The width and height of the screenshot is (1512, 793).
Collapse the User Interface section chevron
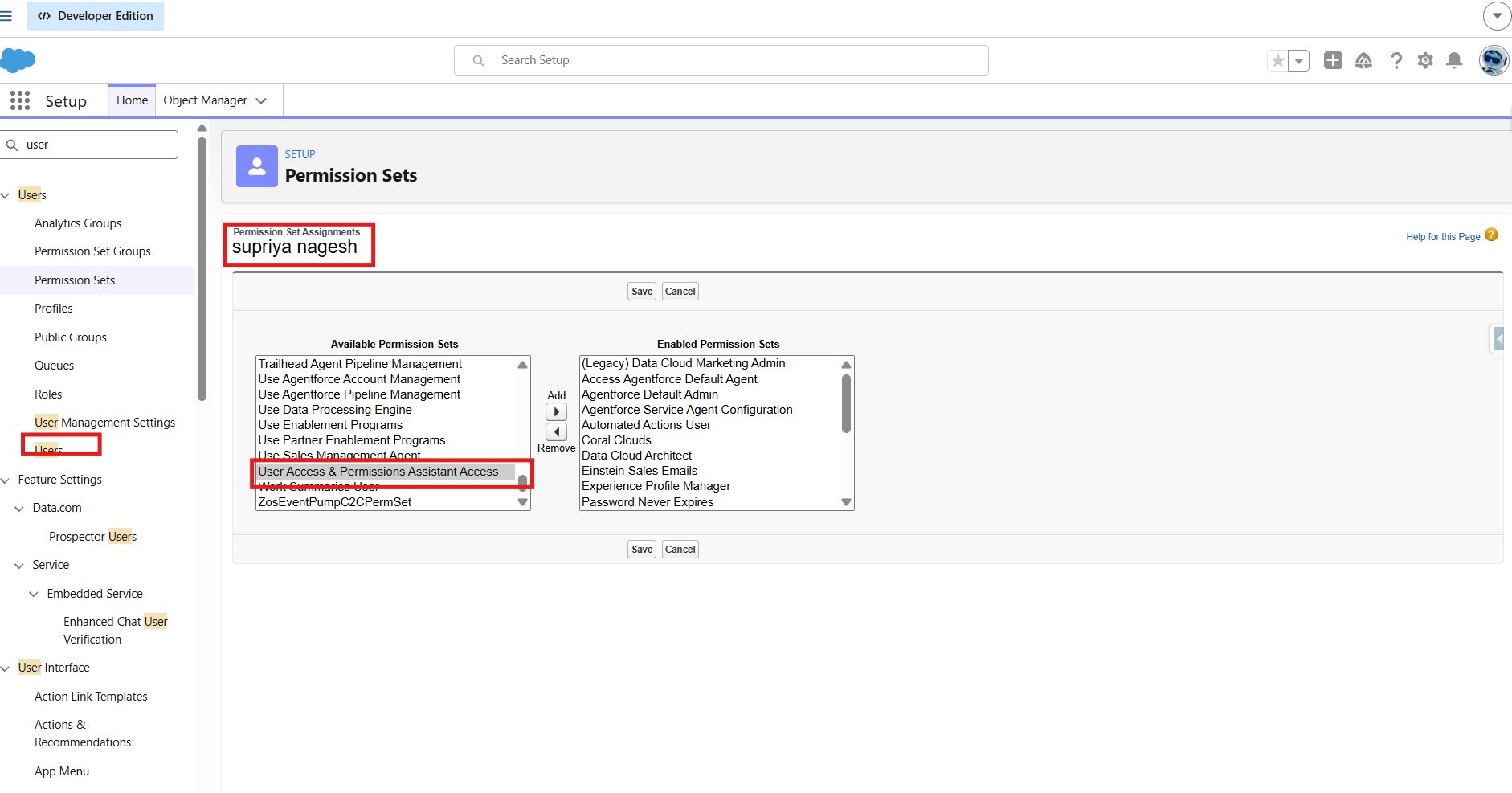[6, 668]
